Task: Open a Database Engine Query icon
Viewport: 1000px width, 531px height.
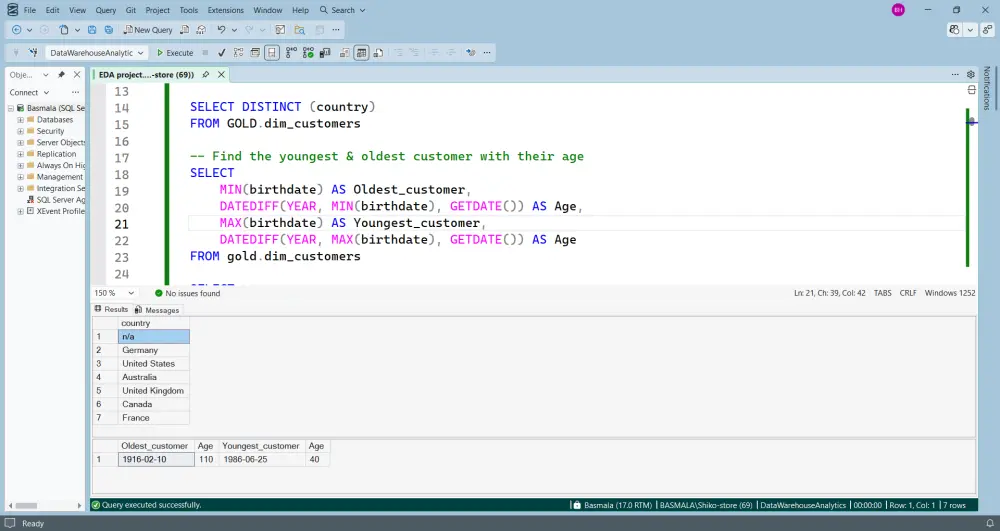Action: 184,30
